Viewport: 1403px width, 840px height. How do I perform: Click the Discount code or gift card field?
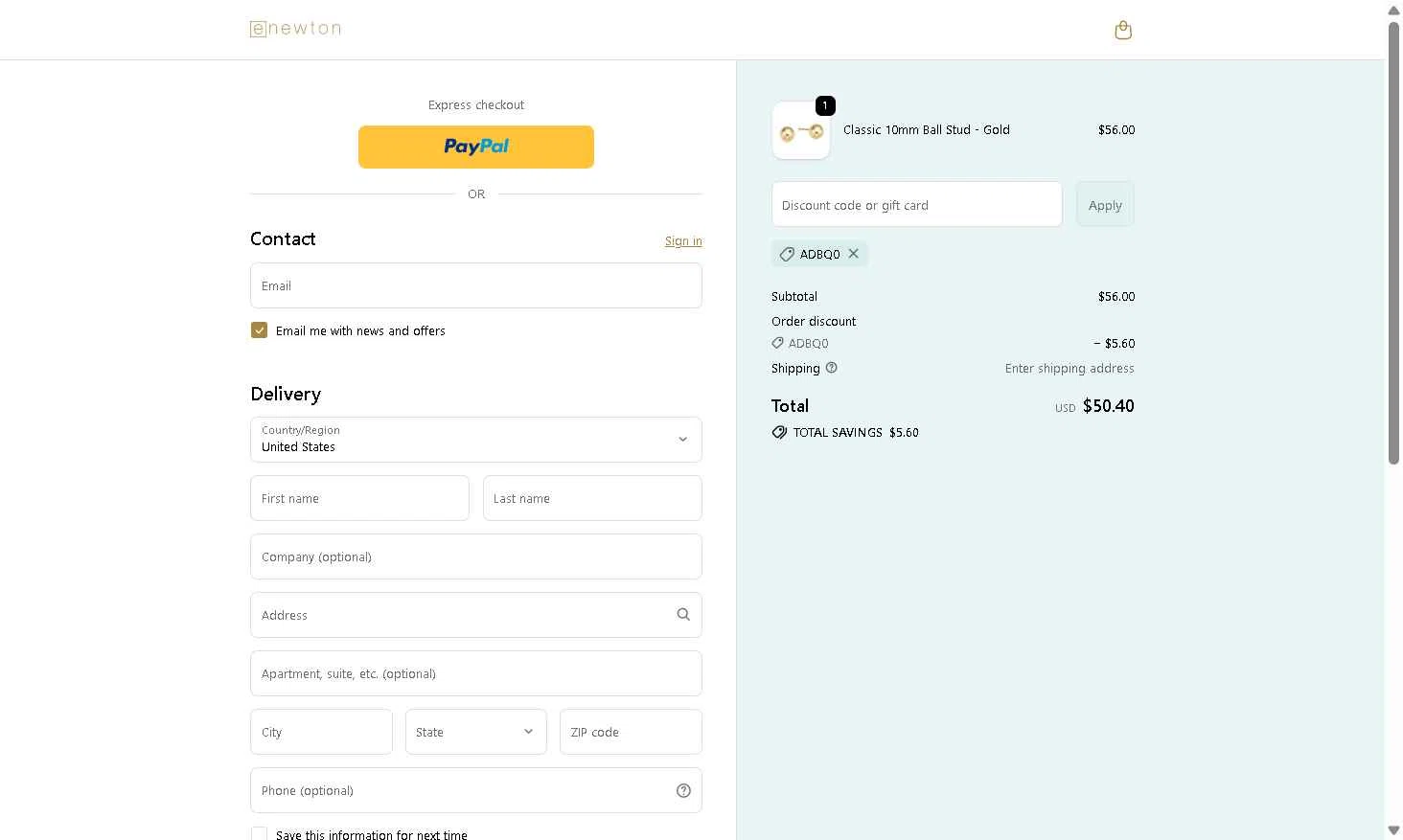pos(916,205)
